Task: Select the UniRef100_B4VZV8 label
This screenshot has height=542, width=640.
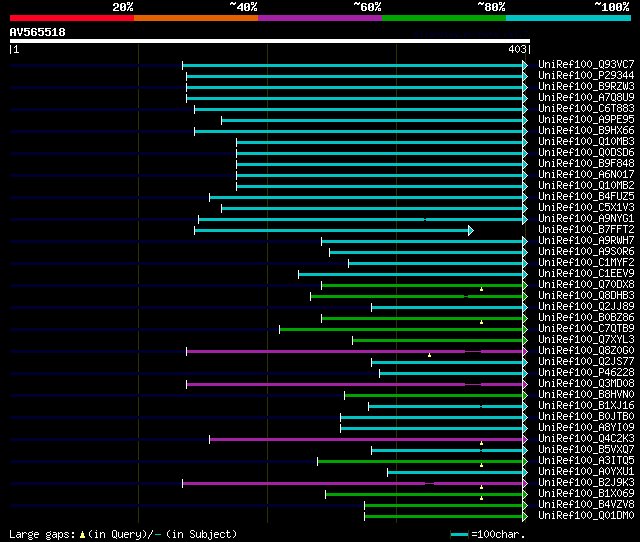Action: 586,505
